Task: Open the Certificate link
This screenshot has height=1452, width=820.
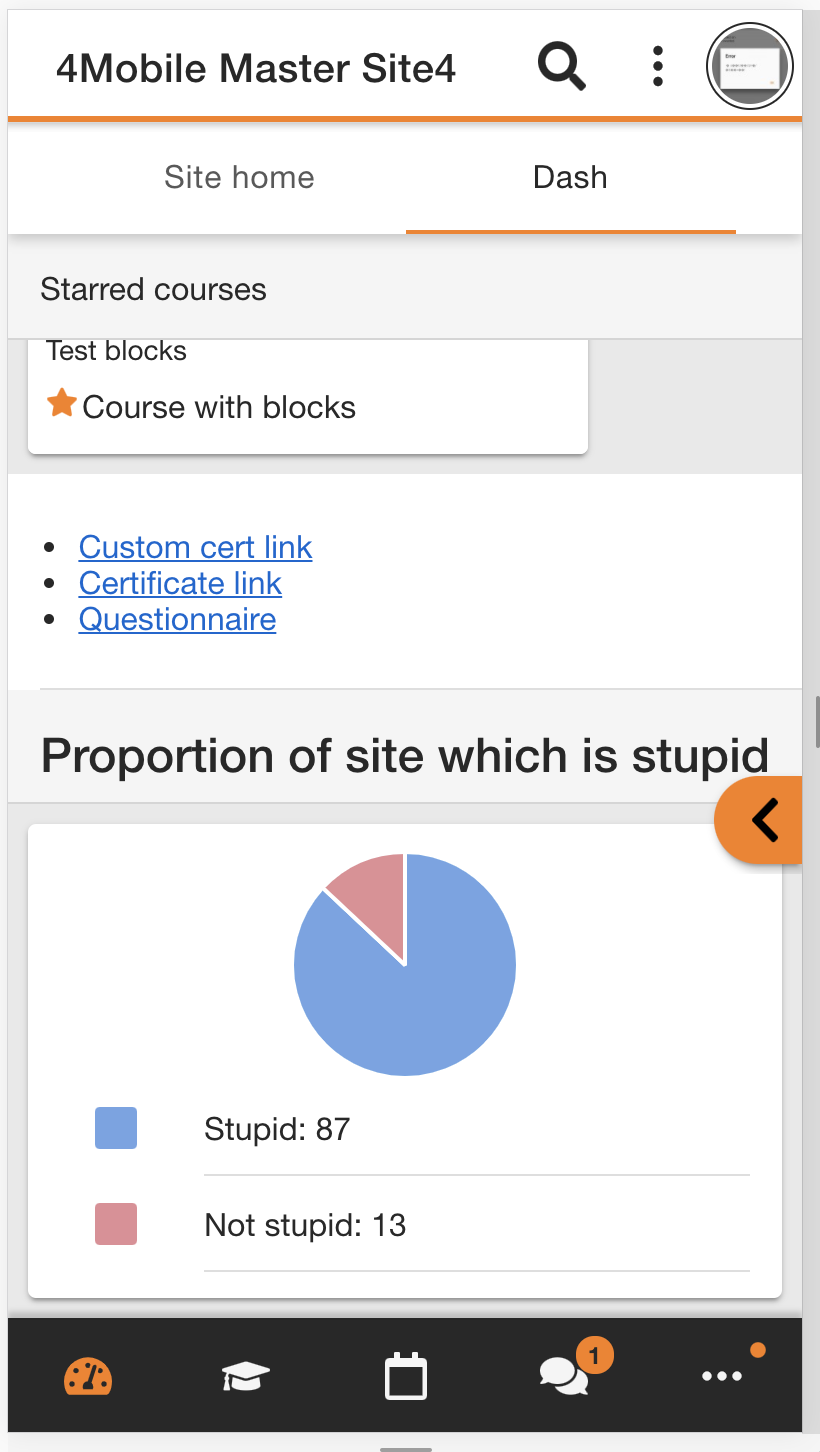Action: (x=180, y=583)
